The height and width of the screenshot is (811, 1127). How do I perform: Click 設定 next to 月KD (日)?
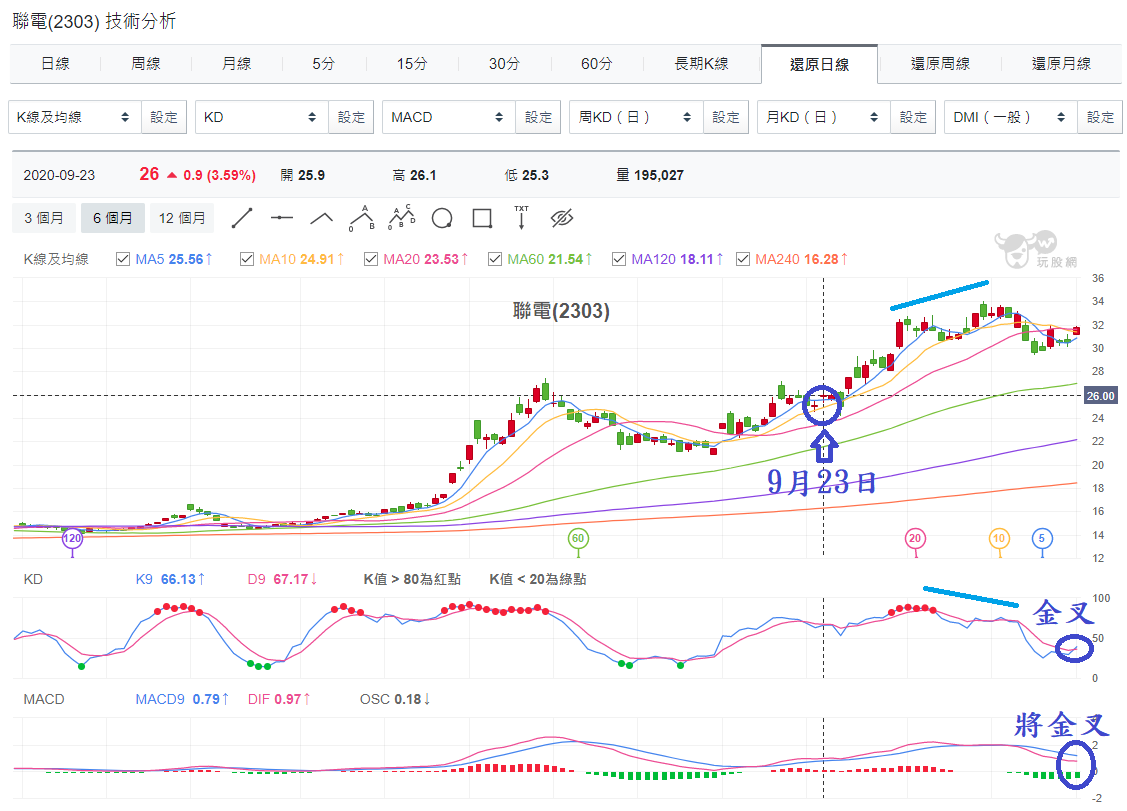(x=914, y=117)
